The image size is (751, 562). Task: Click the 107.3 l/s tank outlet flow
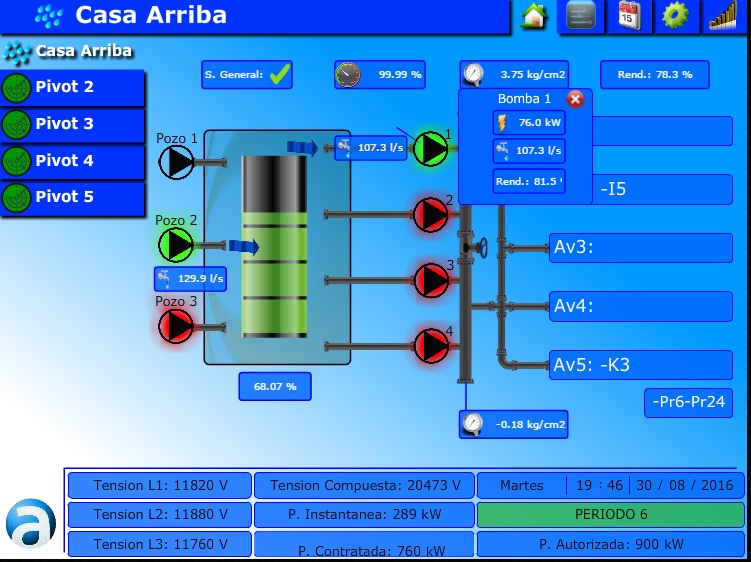coord(371,148)
